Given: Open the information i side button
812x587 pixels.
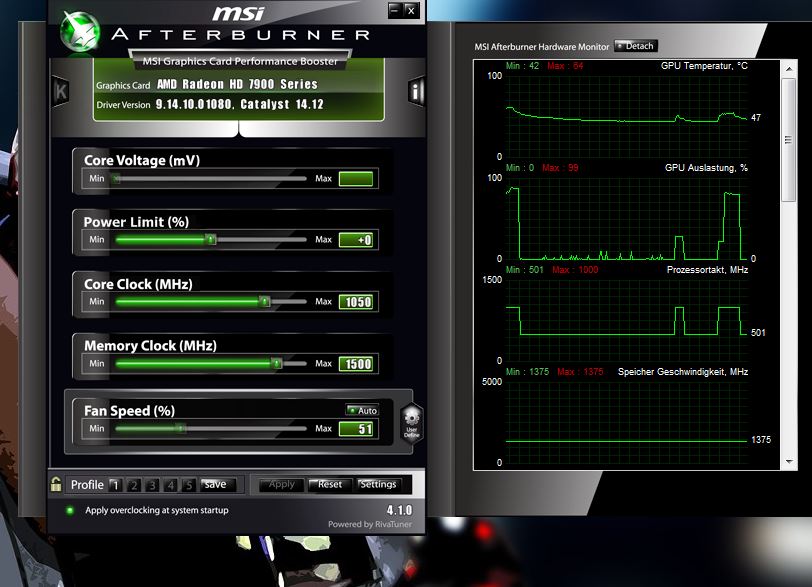Looking at the screenshot, I should click(416, 92).
